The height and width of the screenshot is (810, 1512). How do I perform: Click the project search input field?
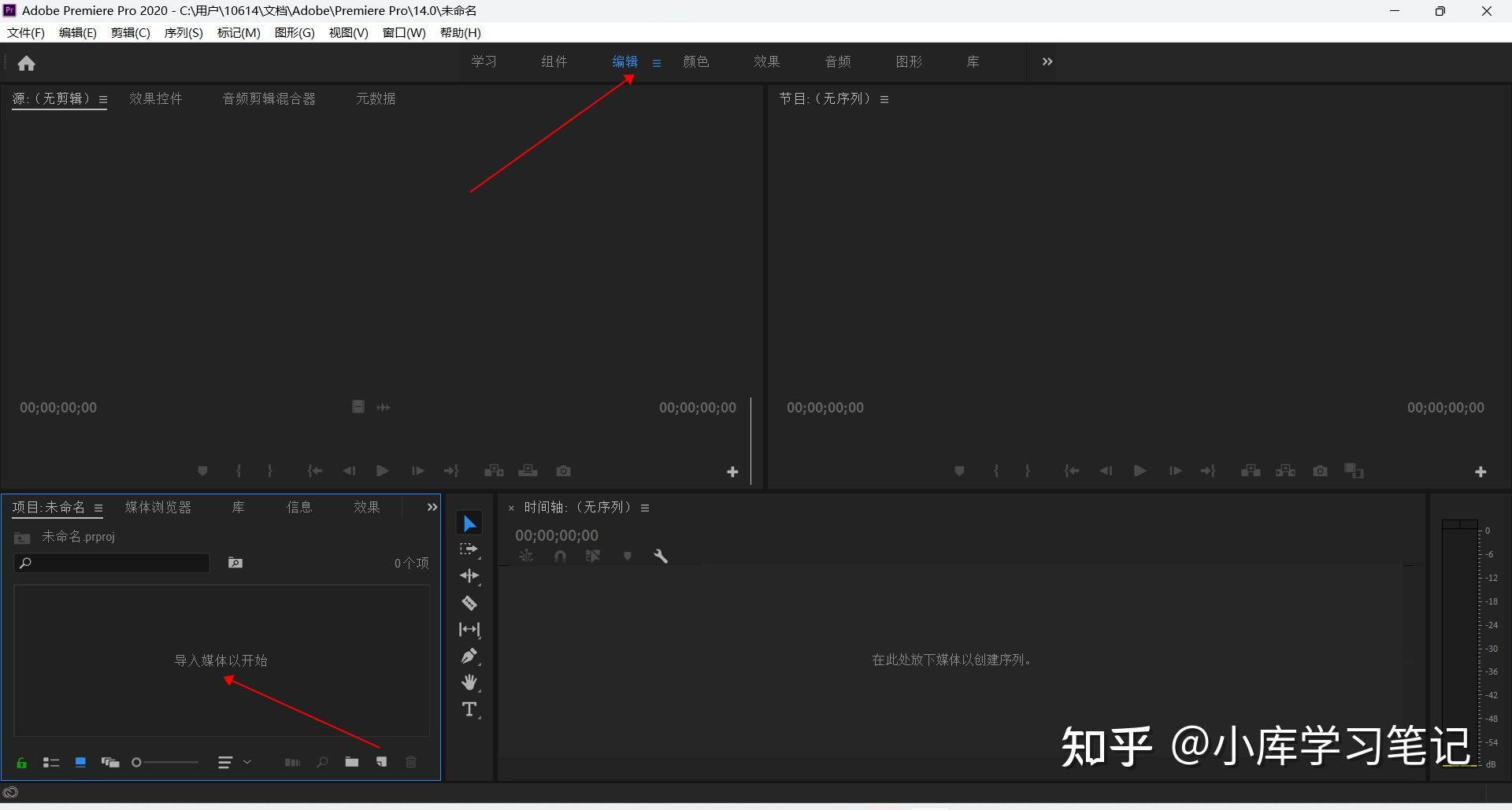tap(112, 563)
